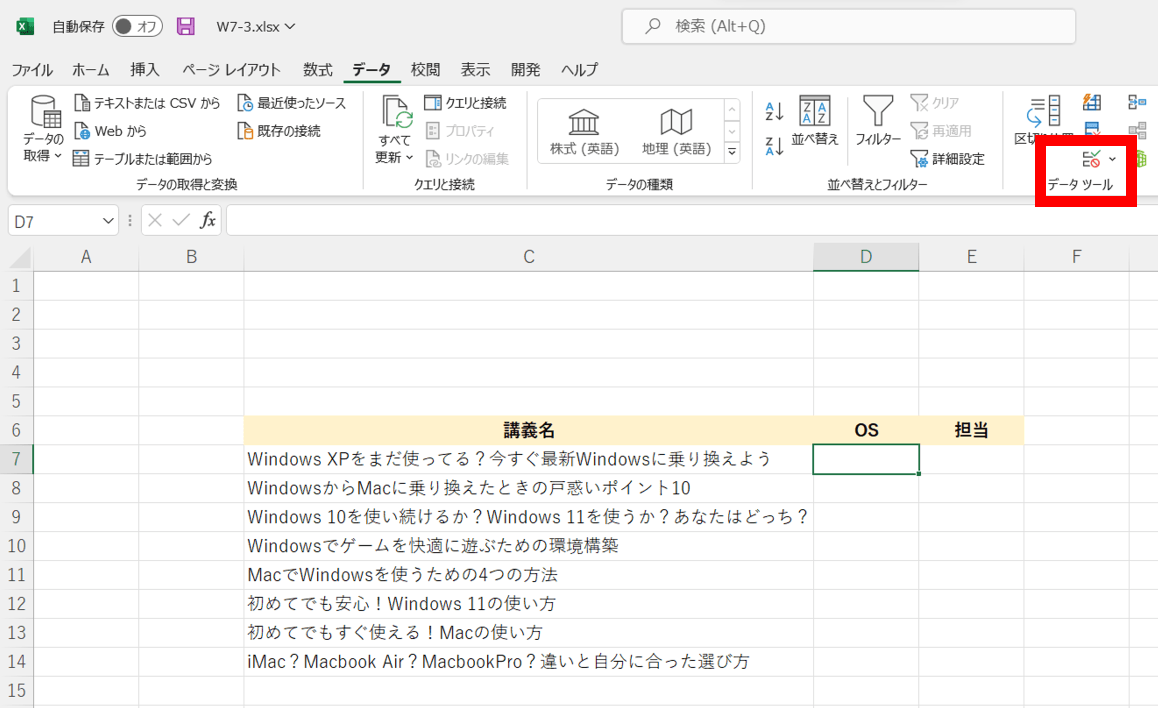Switch to the 校閲 tab
1158x708 pixels.
coord(425,69)
